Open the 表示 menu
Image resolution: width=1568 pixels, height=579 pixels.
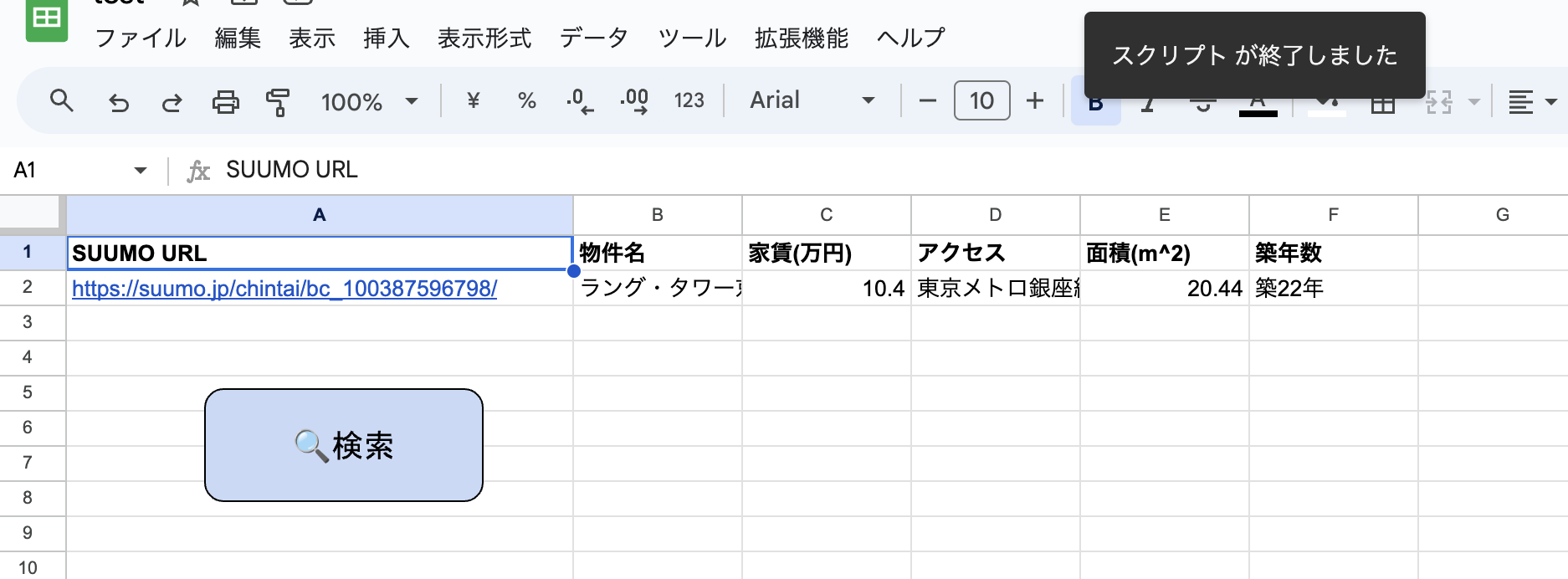pyautogui.click(x=312, y=38)
